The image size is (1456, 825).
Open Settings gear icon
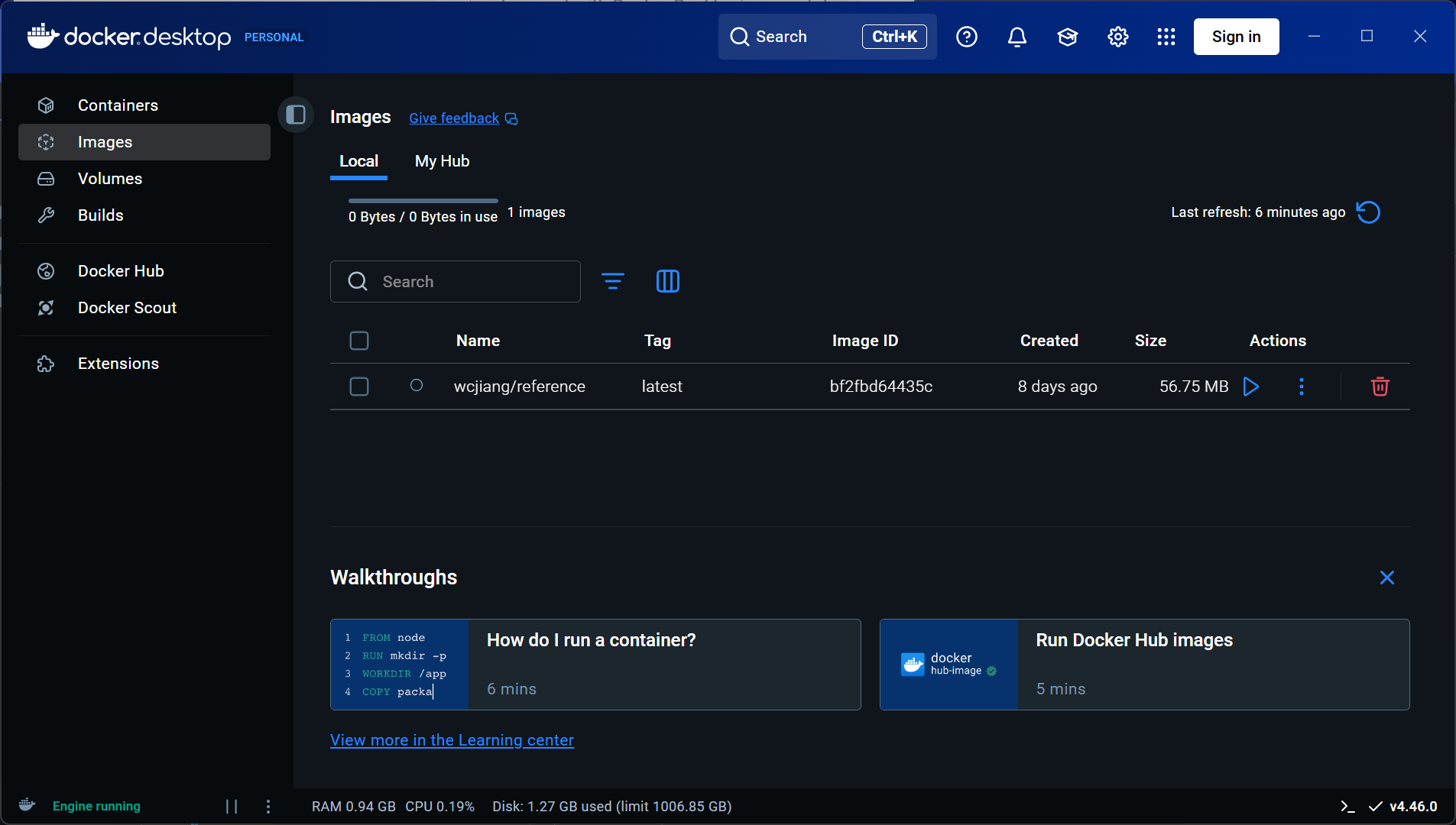(1118, 37)
